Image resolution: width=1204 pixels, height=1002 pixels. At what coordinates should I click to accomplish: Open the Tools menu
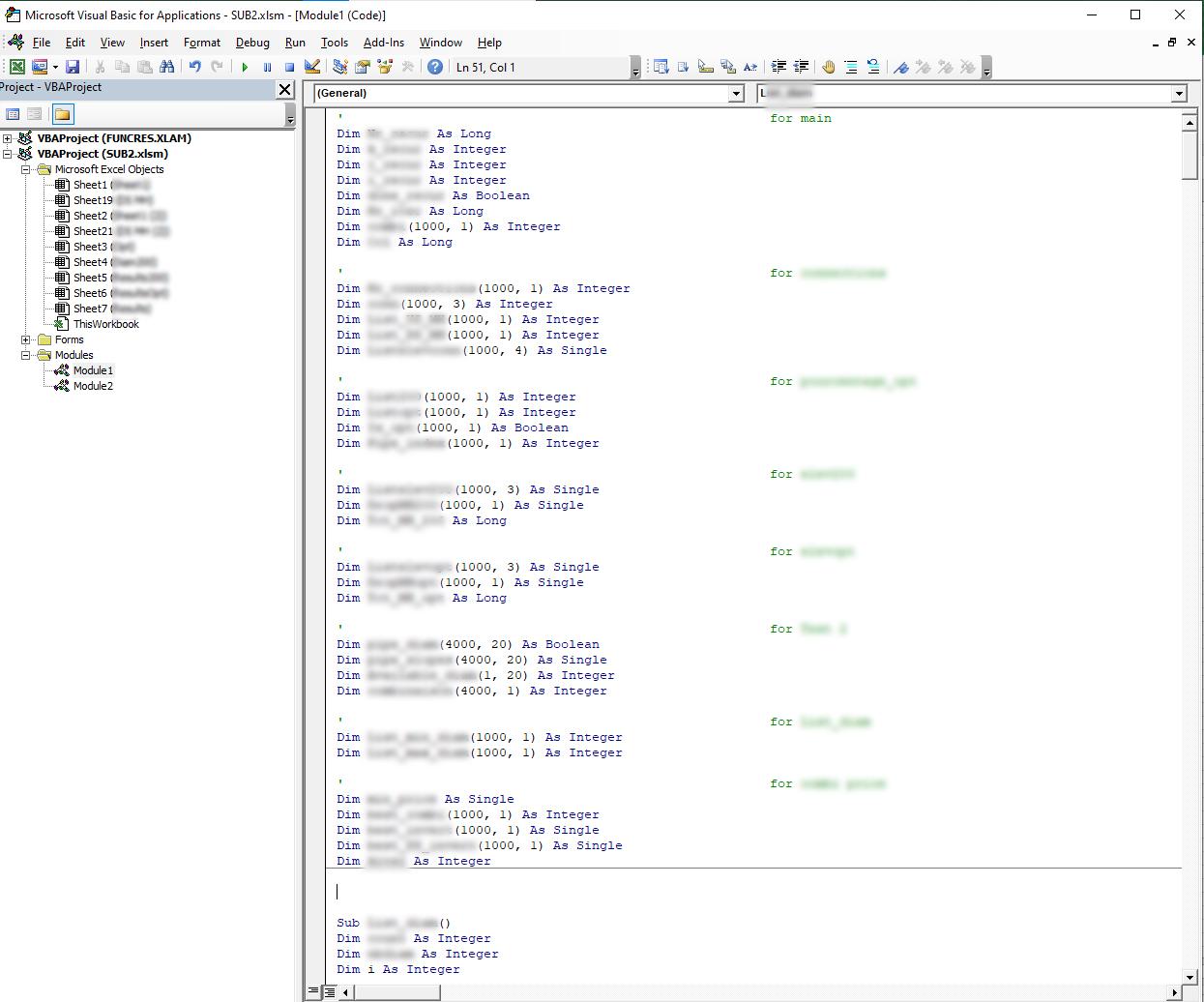tap(335, 43)
